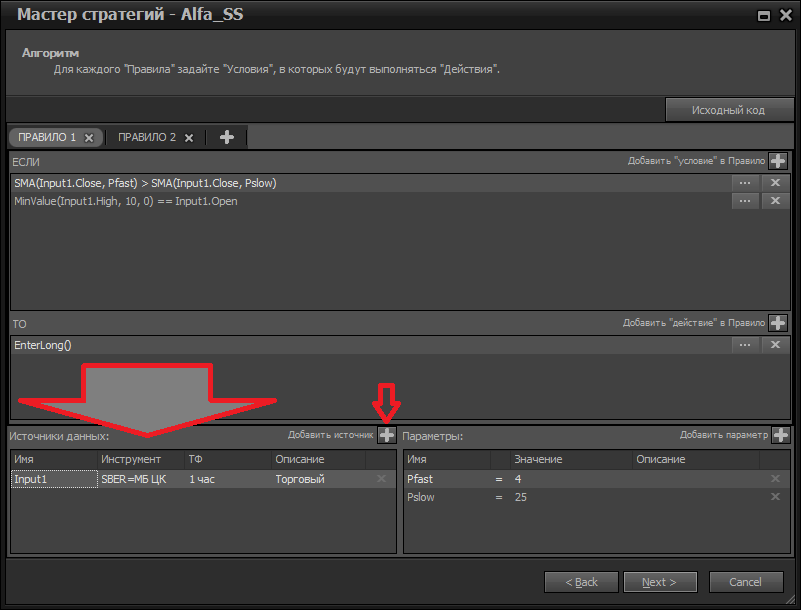Edit the MinValue condition via ellipsis
This screenshot has width=801, height=610.
pyautogui.click(x=744, y=201)
